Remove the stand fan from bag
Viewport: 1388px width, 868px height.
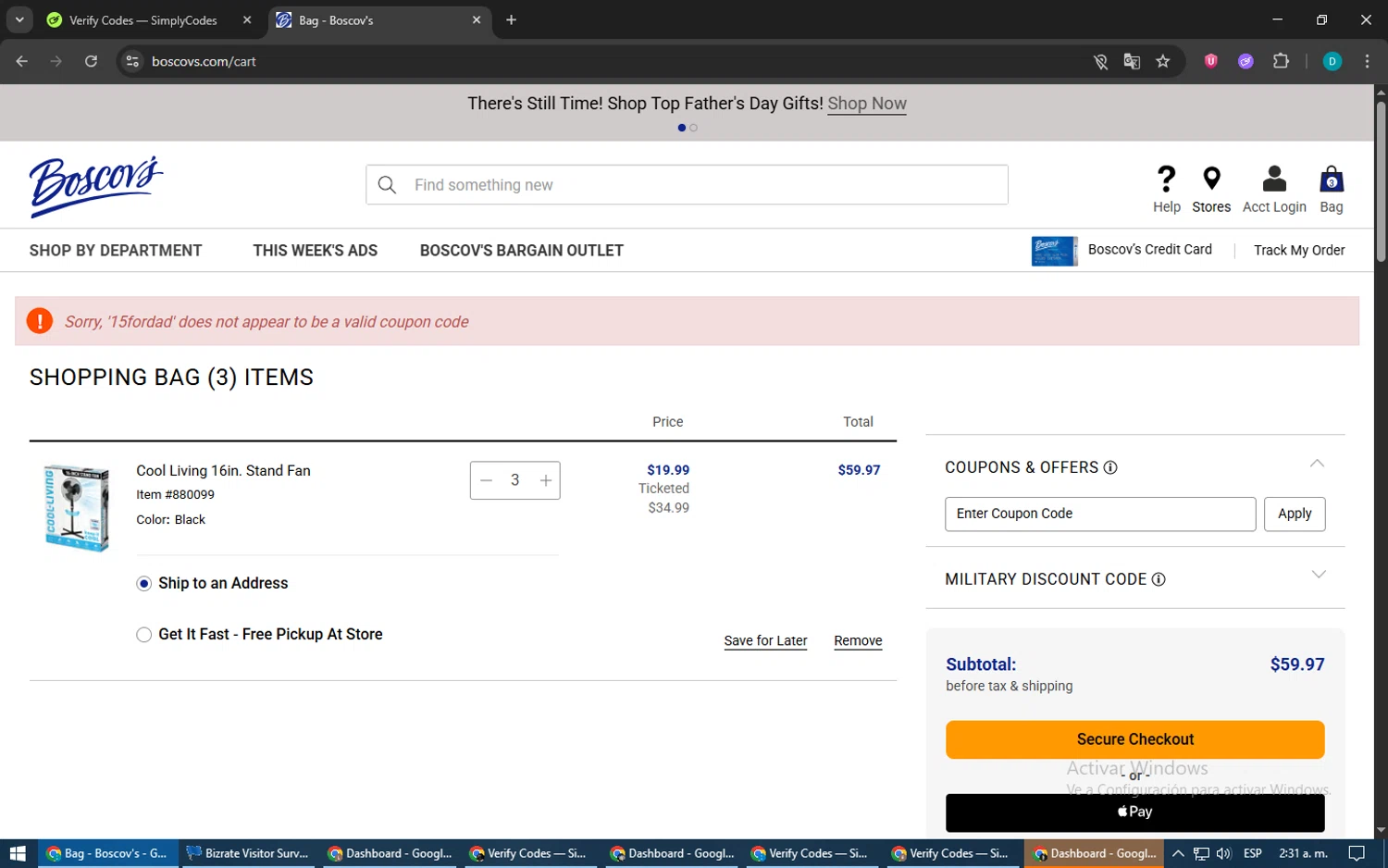pos(858,640)
